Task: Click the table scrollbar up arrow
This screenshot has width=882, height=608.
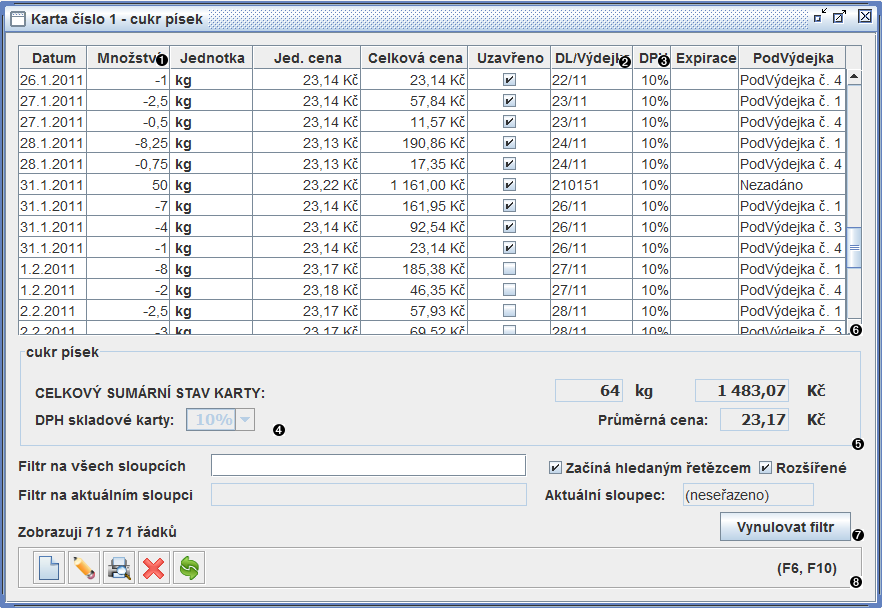Action: [854, 77]
